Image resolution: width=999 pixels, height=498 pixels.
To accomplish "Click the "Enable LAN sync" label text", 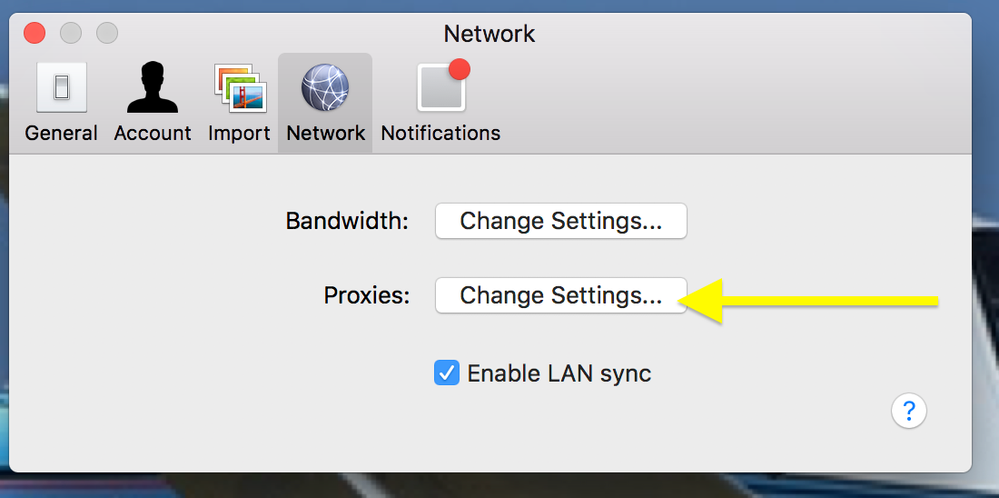I will click(559, 374).
